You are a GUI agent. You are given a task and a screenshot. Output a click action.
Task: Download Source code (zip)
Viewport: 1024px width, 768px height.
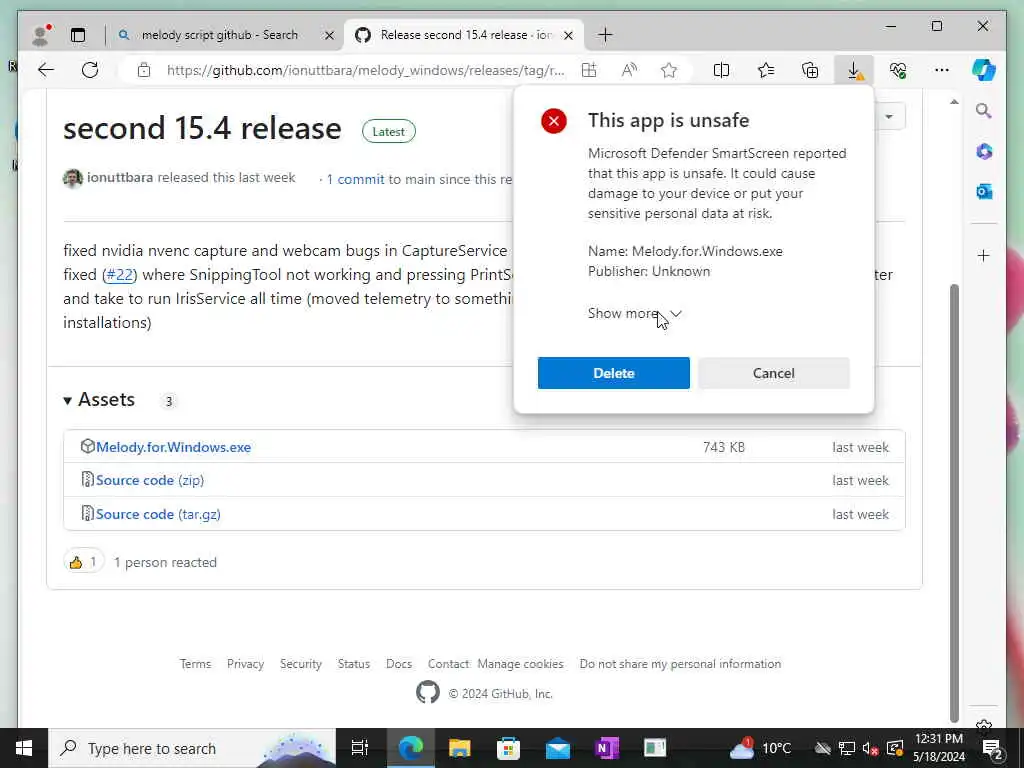coord(150,480)
